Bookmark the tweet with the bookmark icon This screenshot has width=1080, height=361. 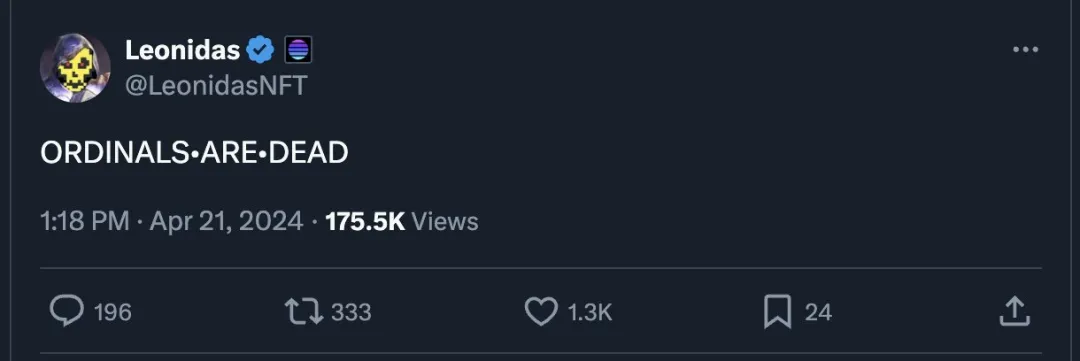tap(777, 312)
